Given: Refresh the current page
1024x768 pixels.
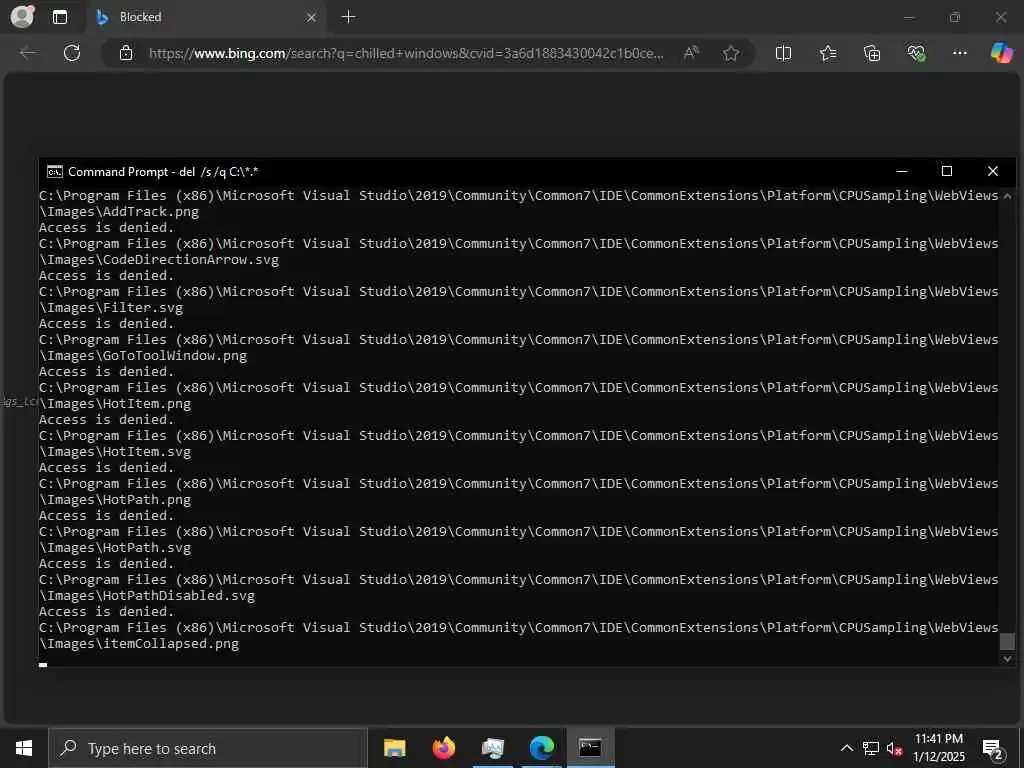Looking at the screenshot, I should coord(72,53).
